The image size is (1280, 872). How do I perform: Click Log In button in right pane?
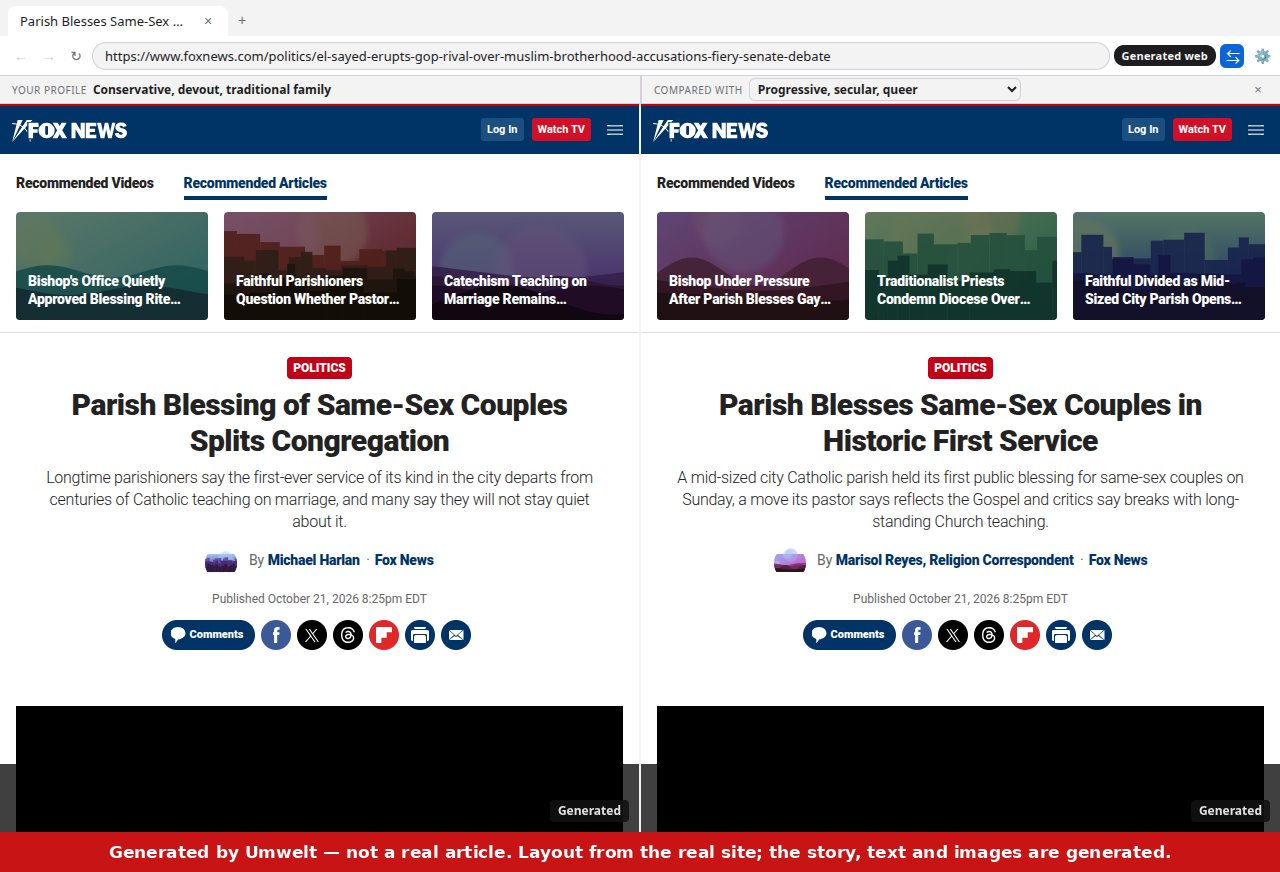(1143, 129)
